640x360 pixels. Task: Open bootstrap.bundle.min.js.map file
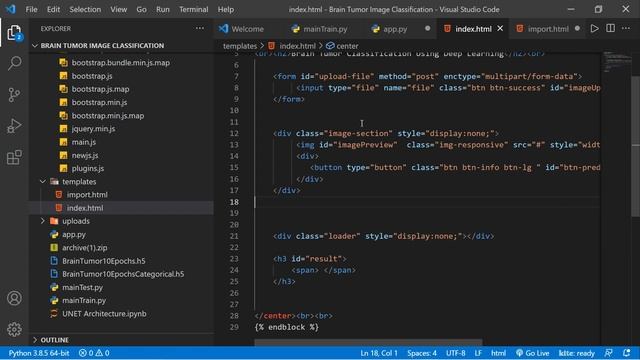[x=121, y=62]
